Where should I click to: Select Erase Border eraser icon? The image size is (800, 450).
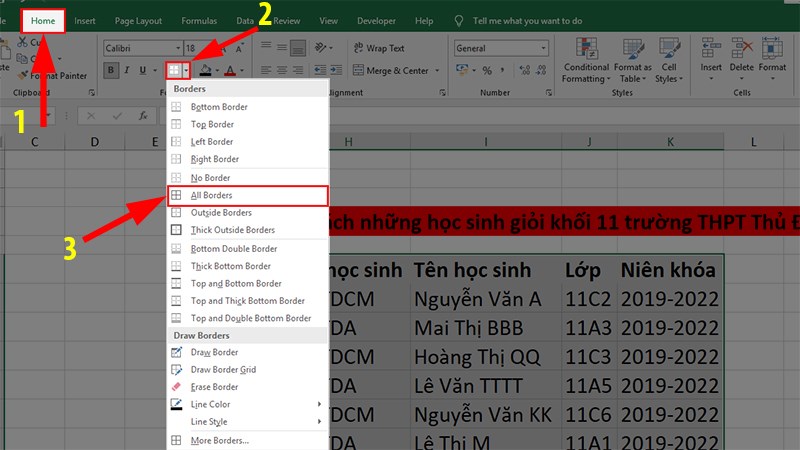[x=176, y=387]
